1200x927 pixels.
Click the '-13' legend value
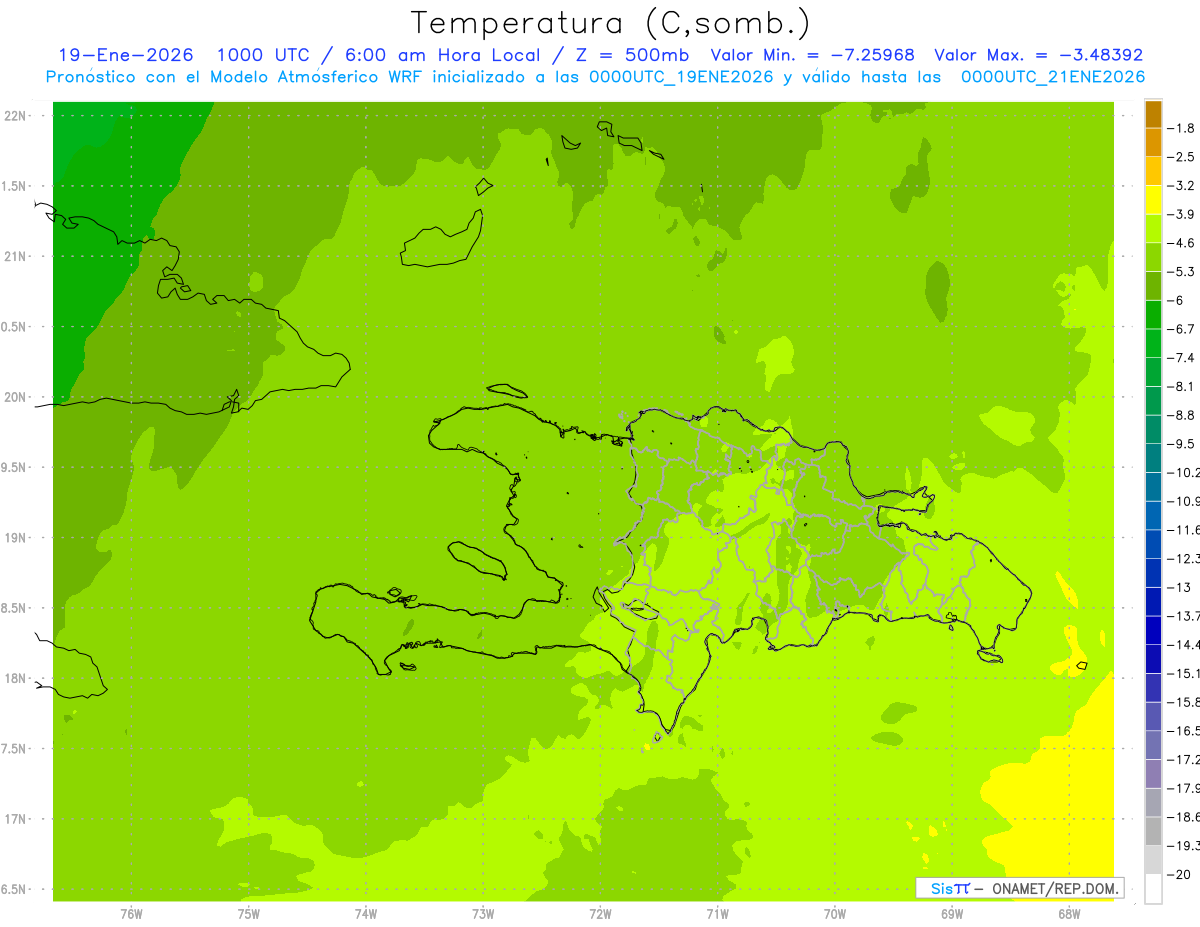pyautogui.click(x=1180, y=587)
